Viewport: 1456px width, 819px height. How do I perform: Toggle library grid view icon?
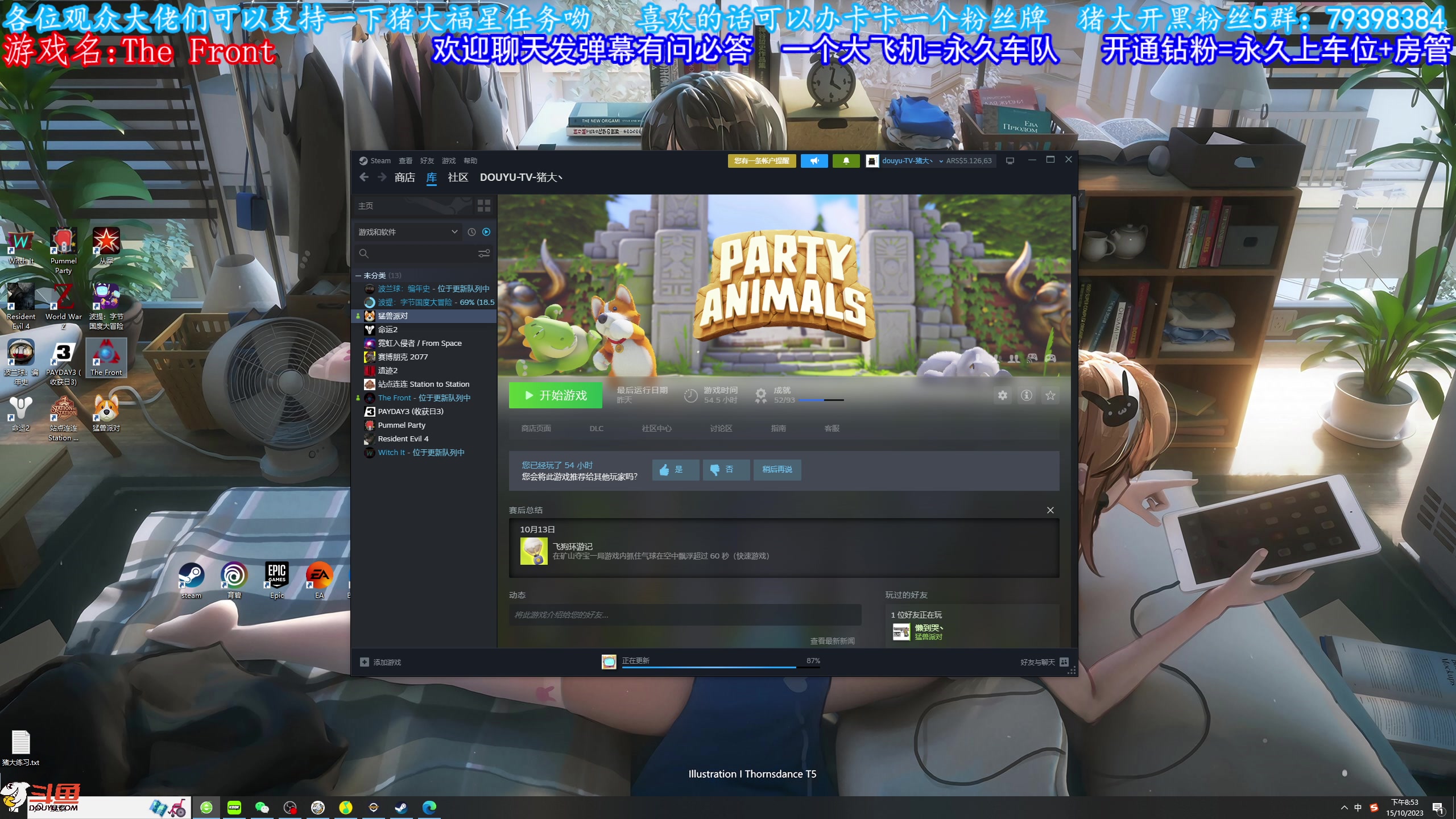pos(484,206)
